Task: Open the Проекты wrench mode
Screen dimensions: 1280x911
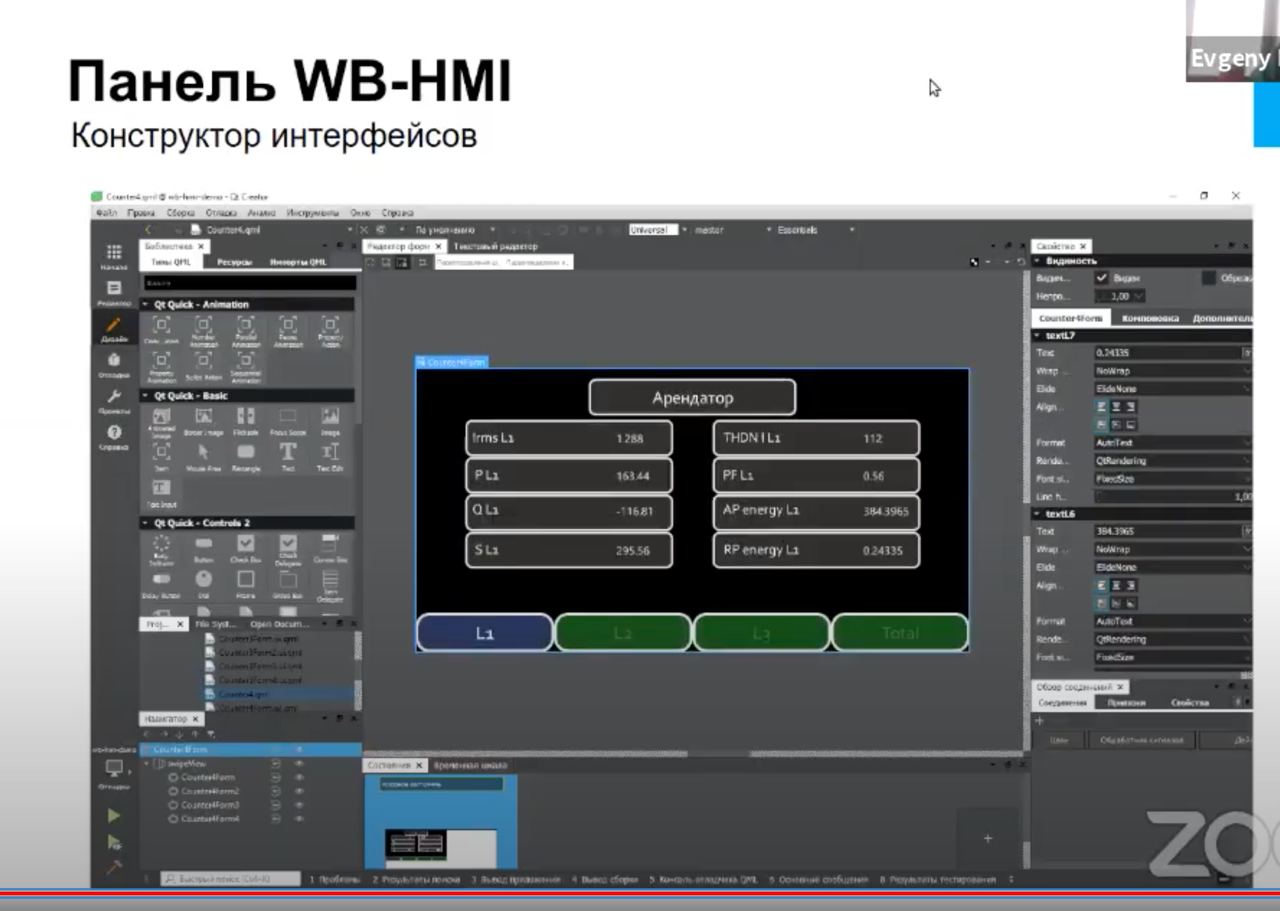Action: [113, 401]
